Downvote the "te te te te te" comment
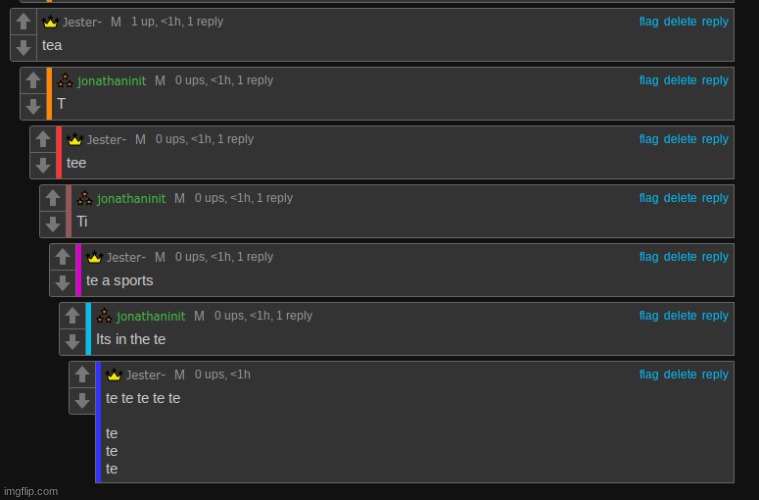The height and width of the screenshot is (500, 759). tap(82, 400)
